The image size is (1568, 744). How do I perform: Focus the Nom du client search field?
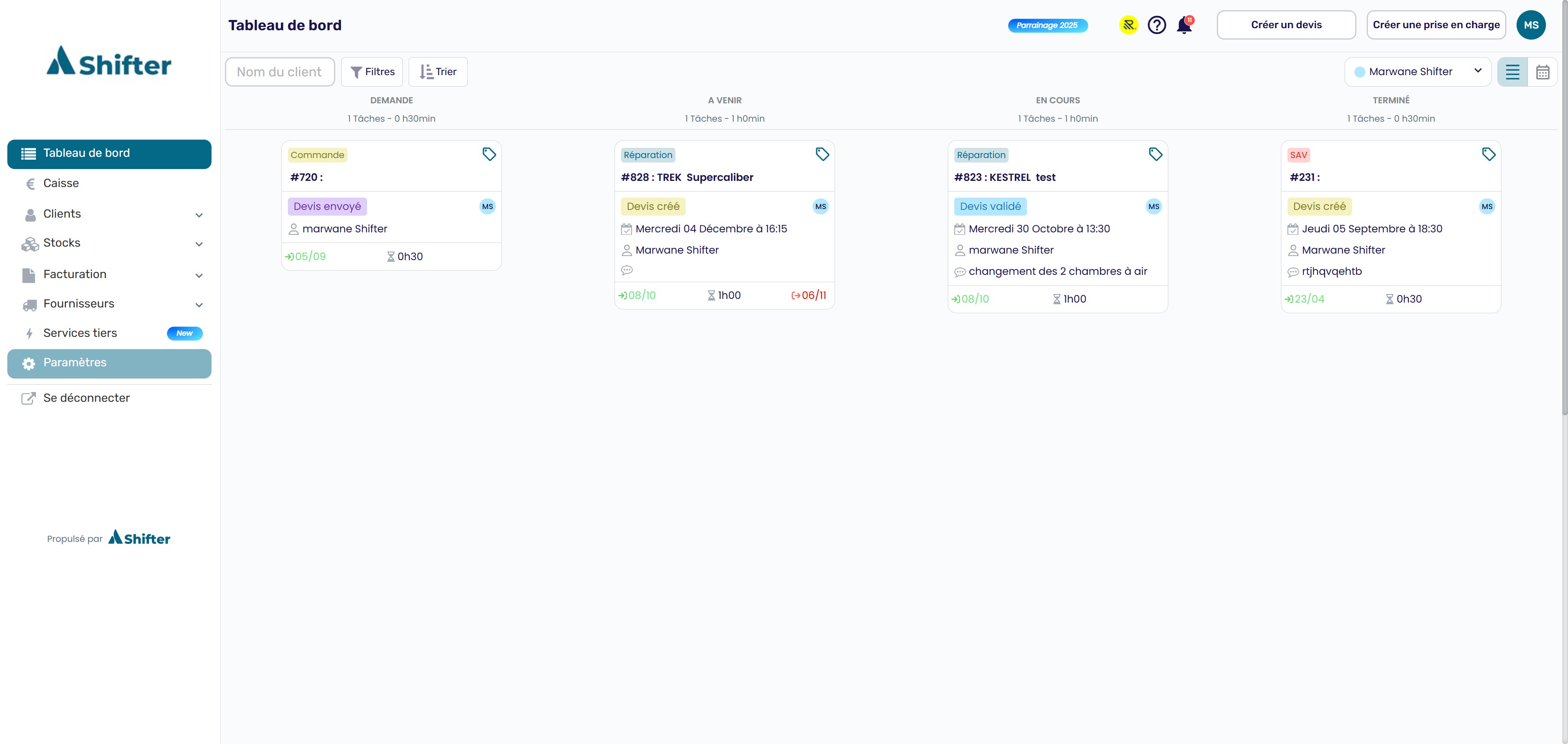(280, 72)
